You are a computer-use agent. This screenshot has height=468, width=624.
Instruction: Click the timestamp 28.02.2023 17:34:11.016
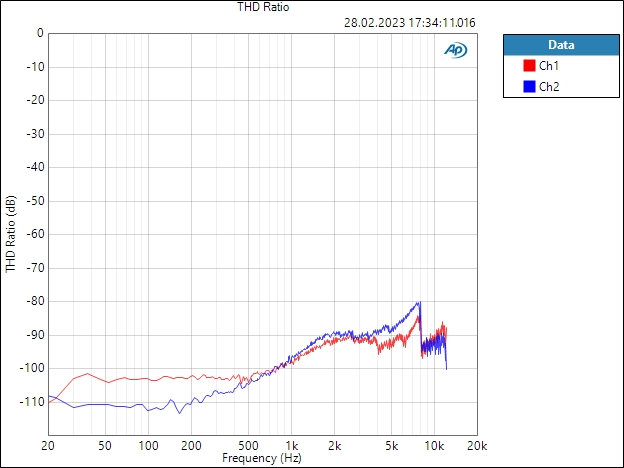[410, 23]
